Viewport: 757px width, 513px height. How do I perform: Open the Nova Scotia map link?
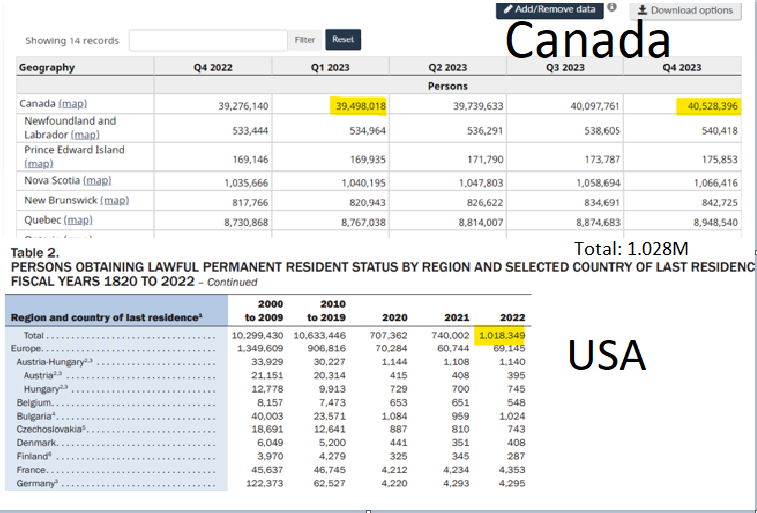[x=97, y=180]
